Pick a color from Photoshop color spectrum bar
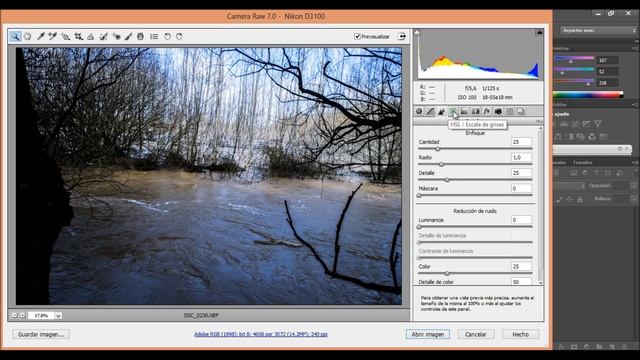This screenshot has width=640, height=360. (588, 95)
